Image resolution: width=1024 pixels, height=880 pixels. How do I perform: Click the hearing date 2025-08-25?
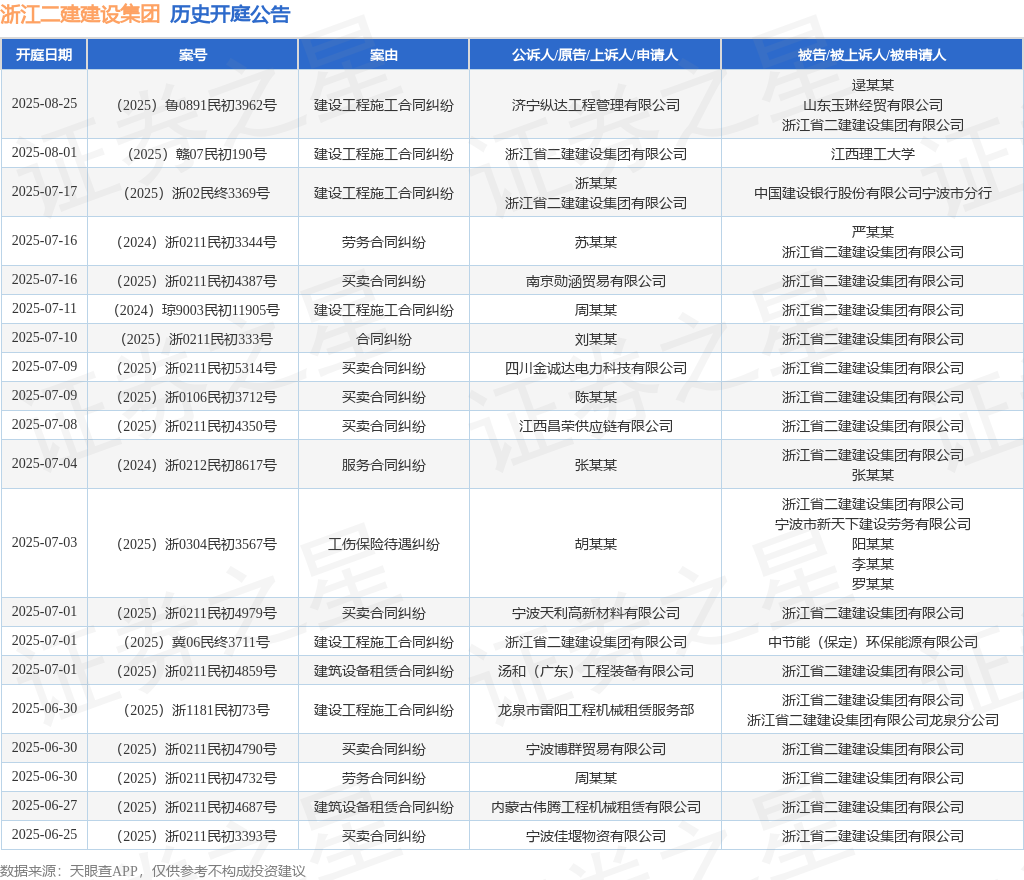click(x=44, y=104)
